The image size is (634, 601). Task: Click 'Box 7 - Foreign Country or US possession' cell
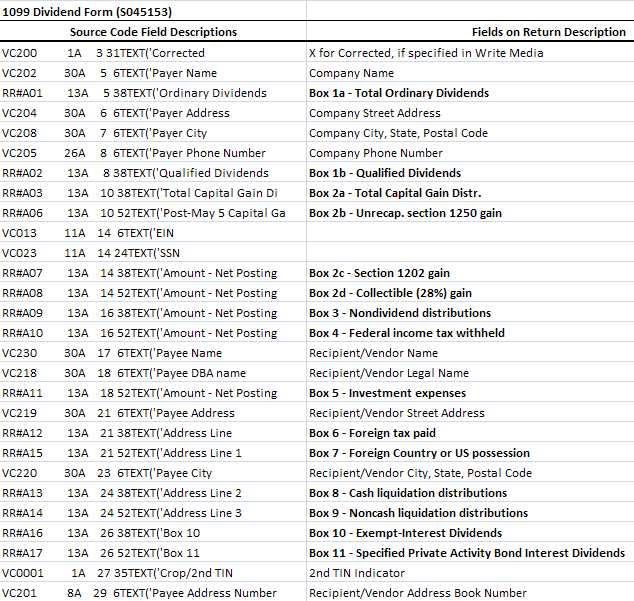(x=470, y=453)
